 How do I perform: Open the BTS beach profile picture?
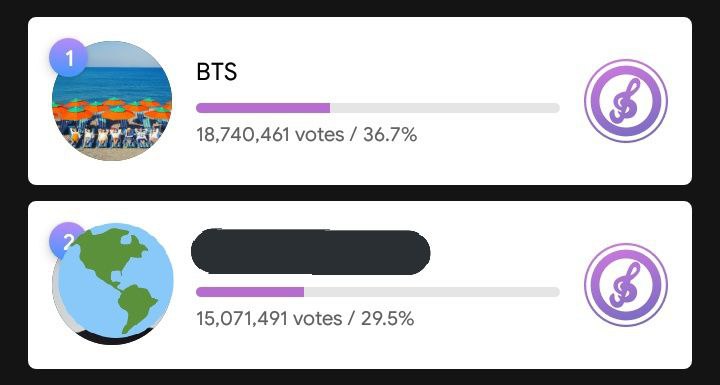(112, 101)
